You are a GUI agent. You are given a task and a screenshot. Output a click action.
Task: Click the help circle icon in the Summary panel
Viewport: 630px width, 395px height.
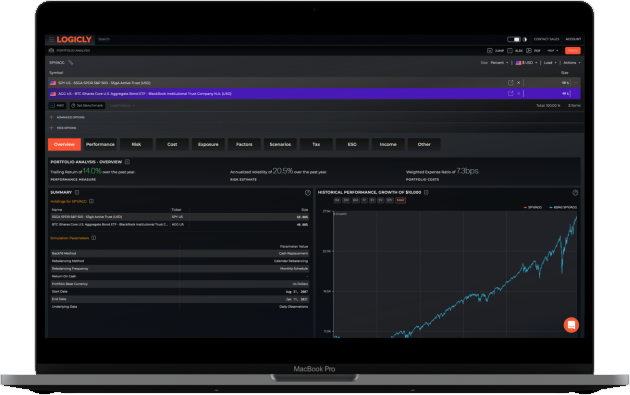click(308, 193)
